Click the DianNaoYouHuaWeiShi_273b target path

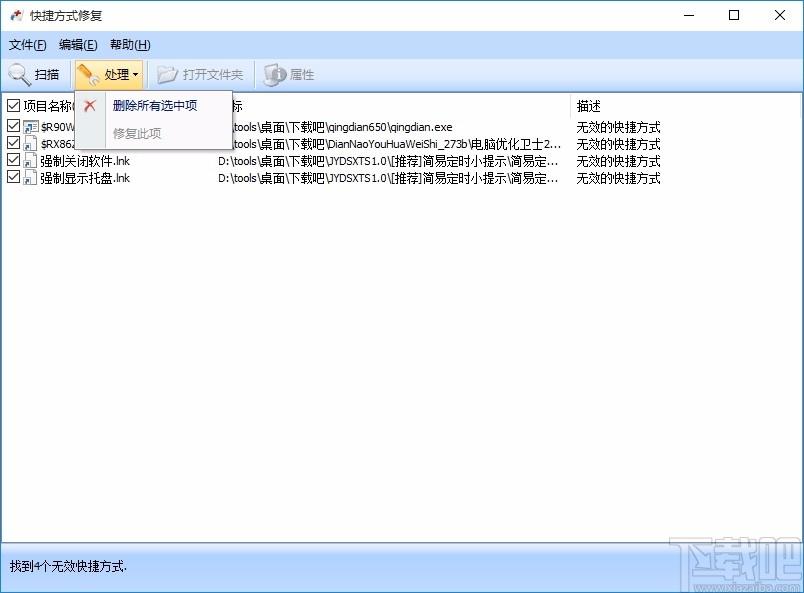tap(397, 144)
